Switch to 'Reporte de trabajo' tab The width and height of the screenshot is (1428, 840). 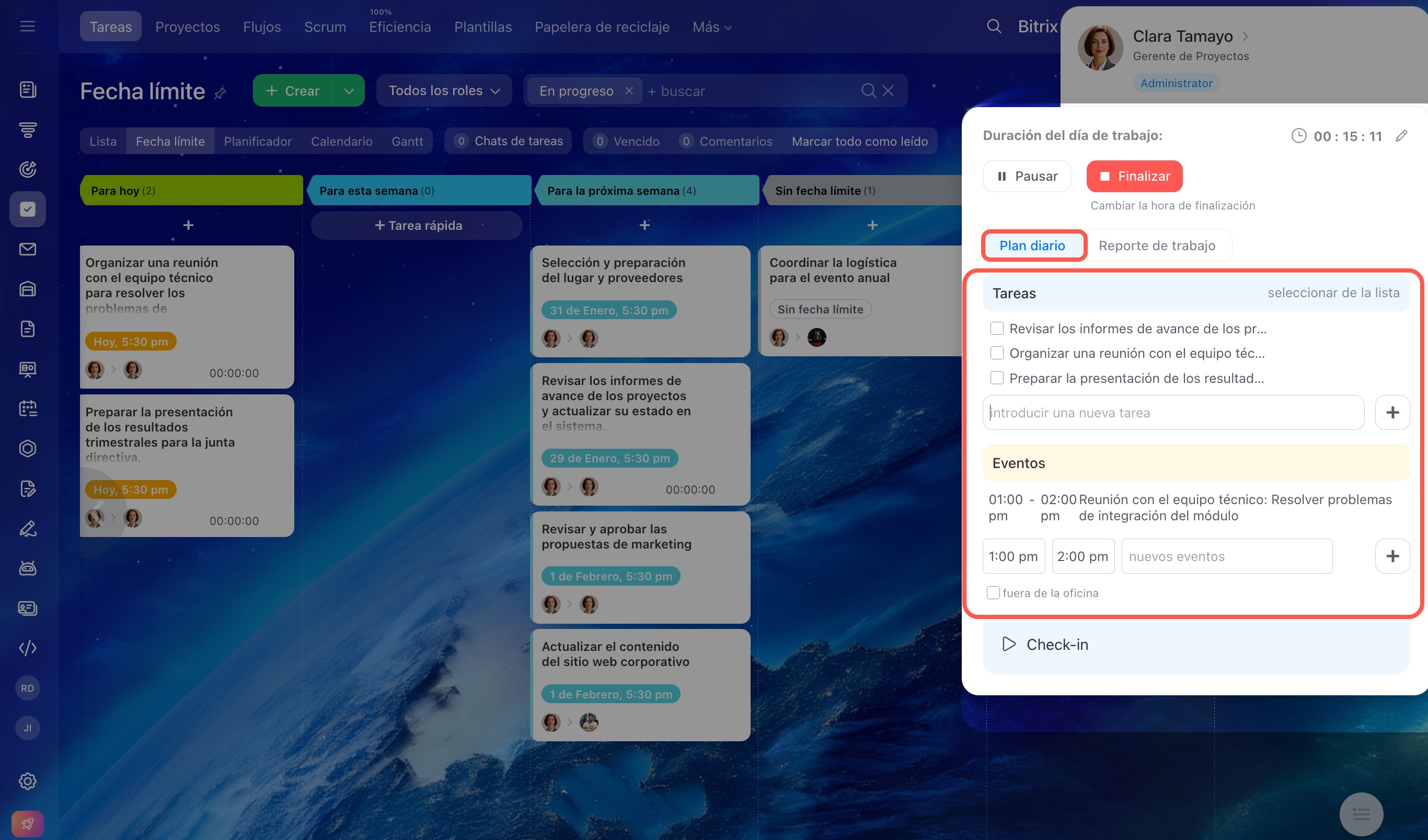click(1157, 246)
